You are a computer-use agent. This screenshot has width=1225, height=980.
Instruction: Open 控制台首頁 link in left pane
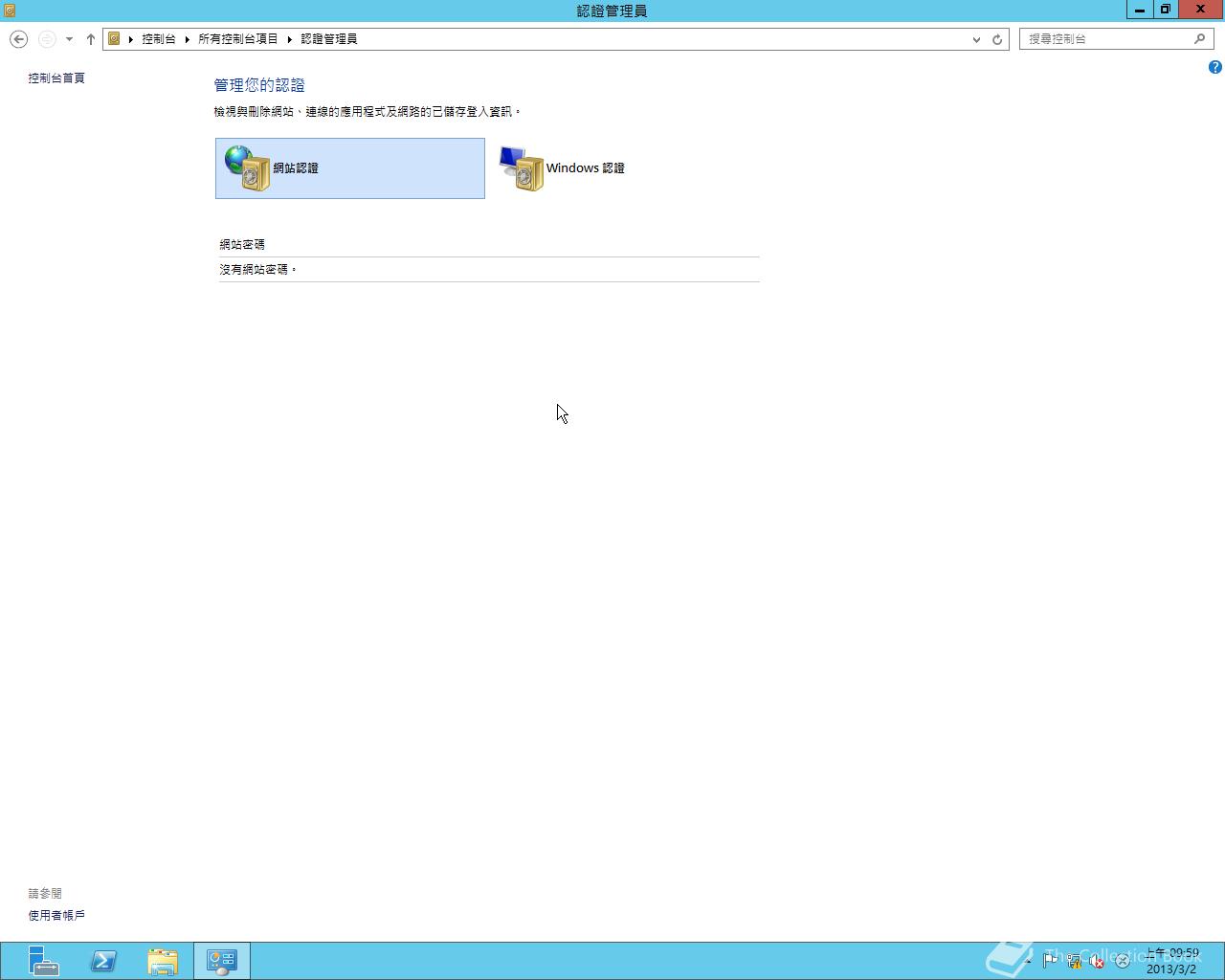tap(56, 78)
